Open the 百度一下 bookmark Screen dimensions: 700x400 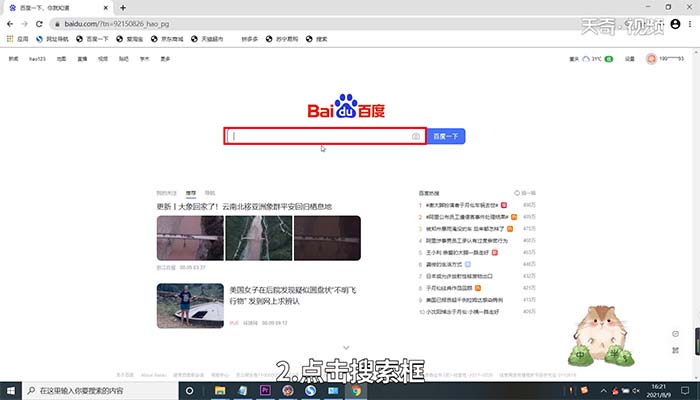coord(92,39)
